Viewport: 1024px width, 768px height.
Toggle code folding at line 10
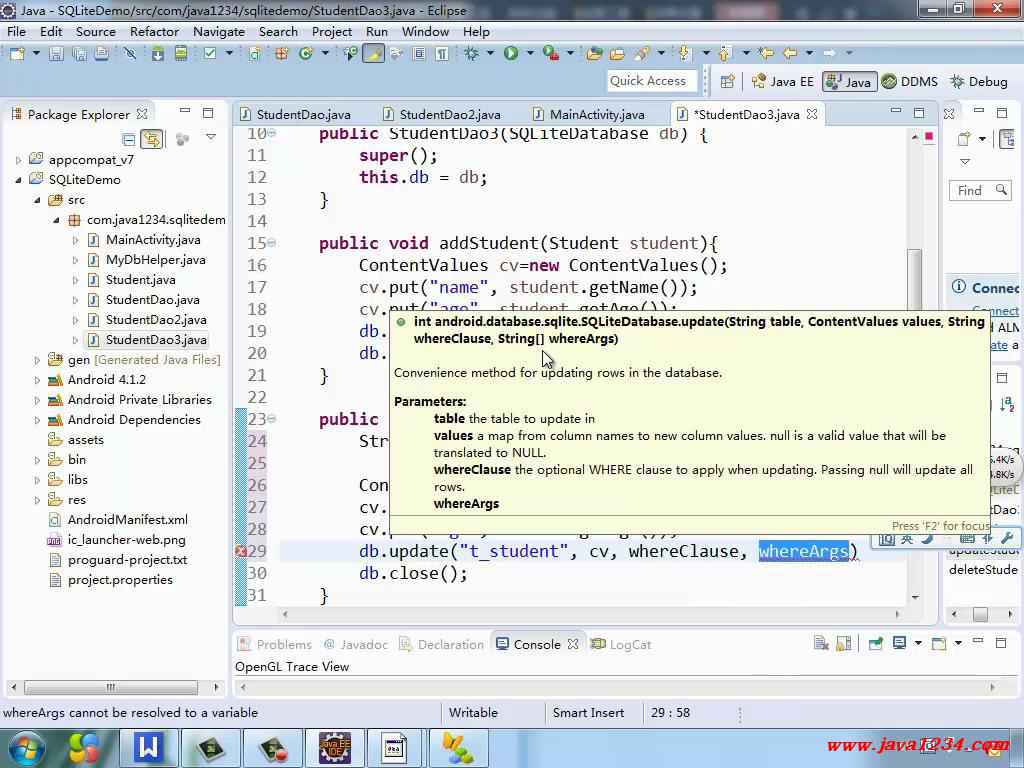(x=272, y=133)
